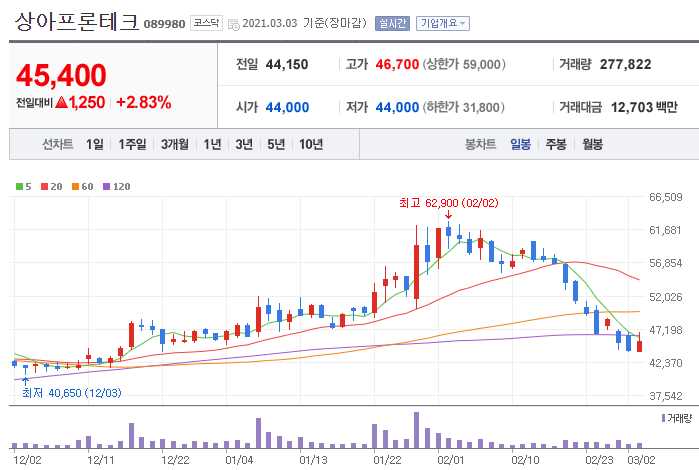The height and width of the screenshot is (470, 699).
Task: Click the upper limit text 상한가 59,000
Action: tap(464, 65)
